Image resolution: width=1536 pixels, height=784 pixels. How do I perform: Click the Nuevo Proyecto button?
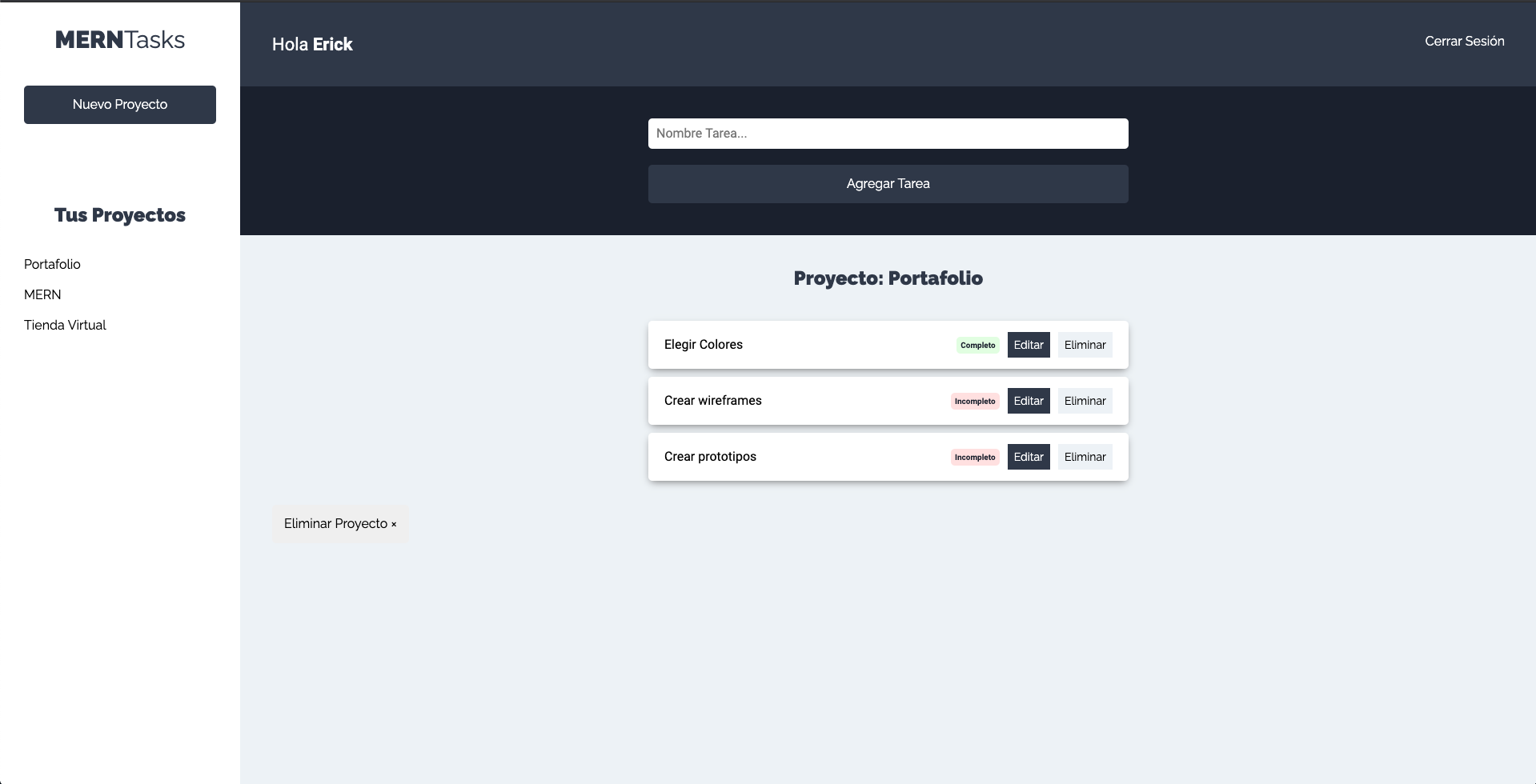pyautogui.click(x=120, y=105)
